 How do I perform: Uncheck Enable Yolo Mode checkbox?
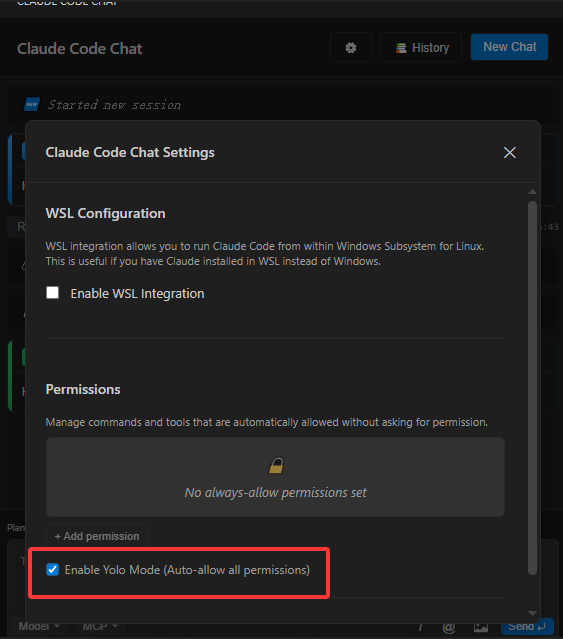(53, 569)
